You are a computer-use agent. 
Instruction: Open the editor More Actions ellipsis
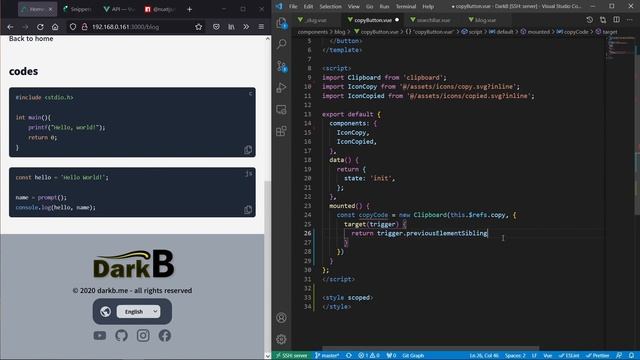[x=630, y=20]
